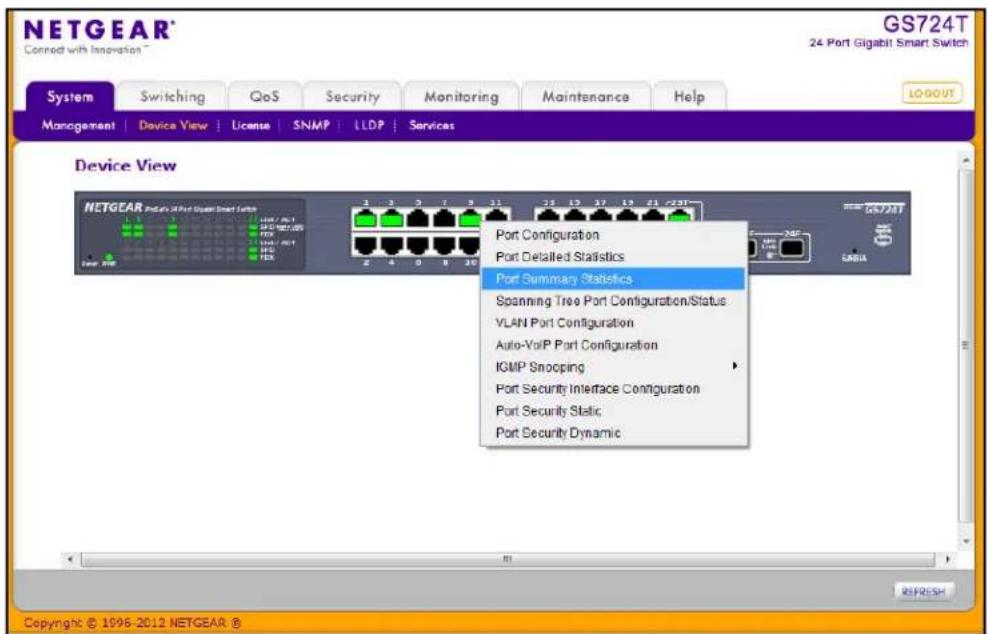Click the Device View heading
The height and width of the screenshot is (634, 989).
tap(126, 165)
